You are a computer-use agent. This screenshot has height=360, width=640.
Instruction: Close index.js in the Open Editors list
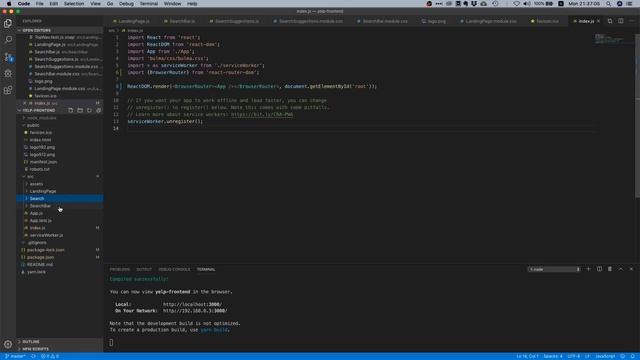pos(25,103)
